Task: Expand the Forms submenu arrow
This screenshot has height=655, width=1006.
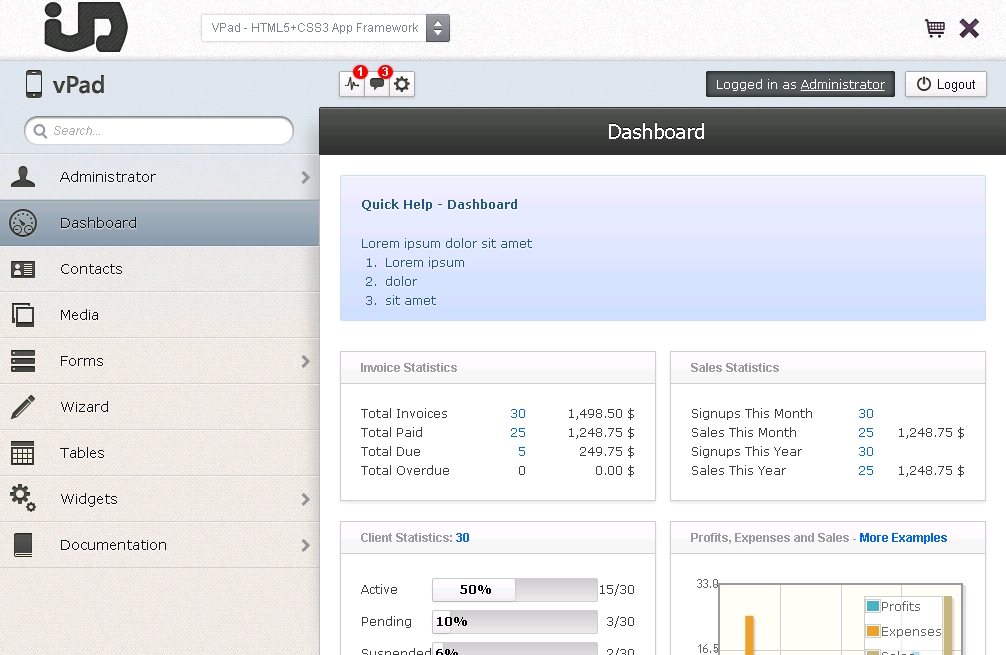Action: pos(305,361)
